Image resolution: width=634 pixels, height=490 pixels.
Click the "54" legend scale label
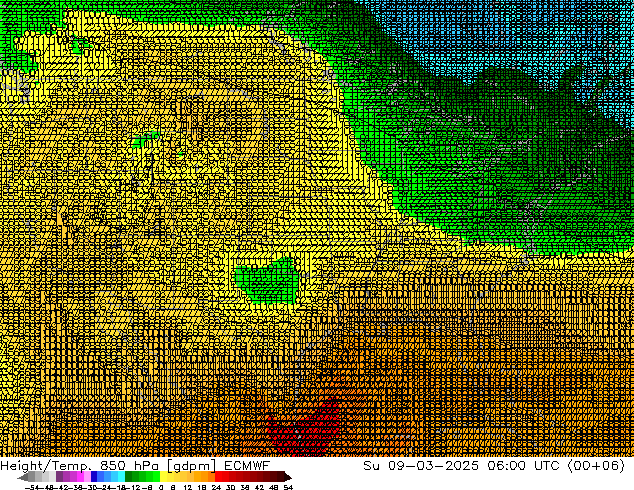[x=288, y=487]
